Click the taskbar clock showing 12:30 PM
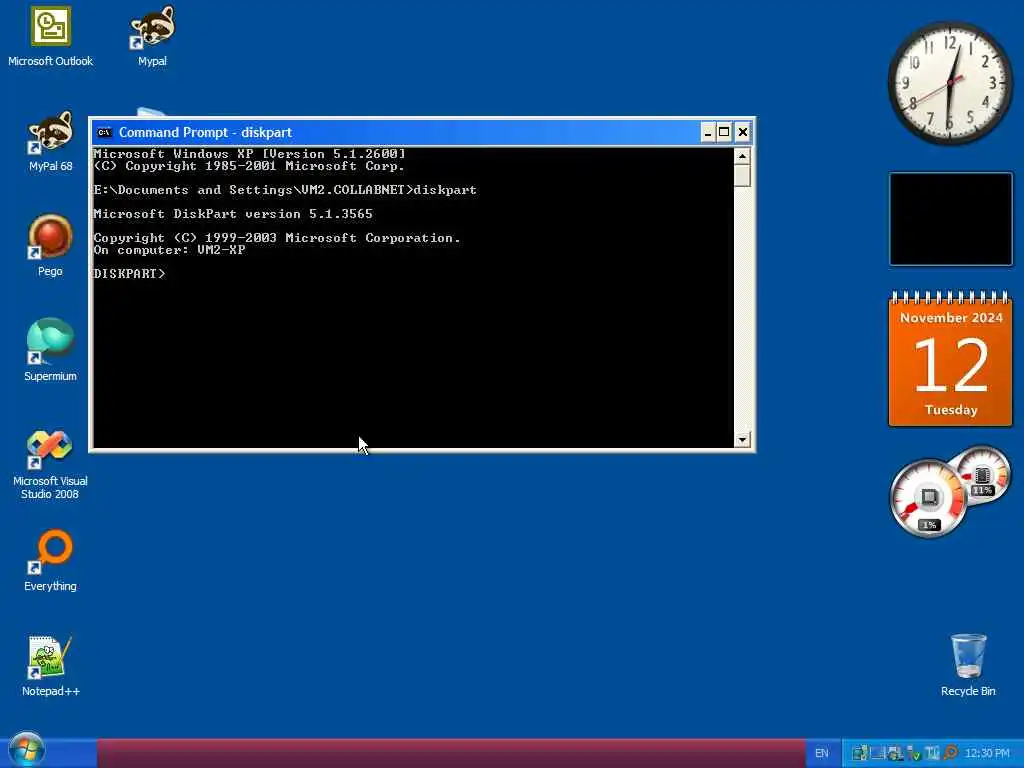The height and width of the screenshot is (768, 1024). pyautogui.click(x=987, y=753)
